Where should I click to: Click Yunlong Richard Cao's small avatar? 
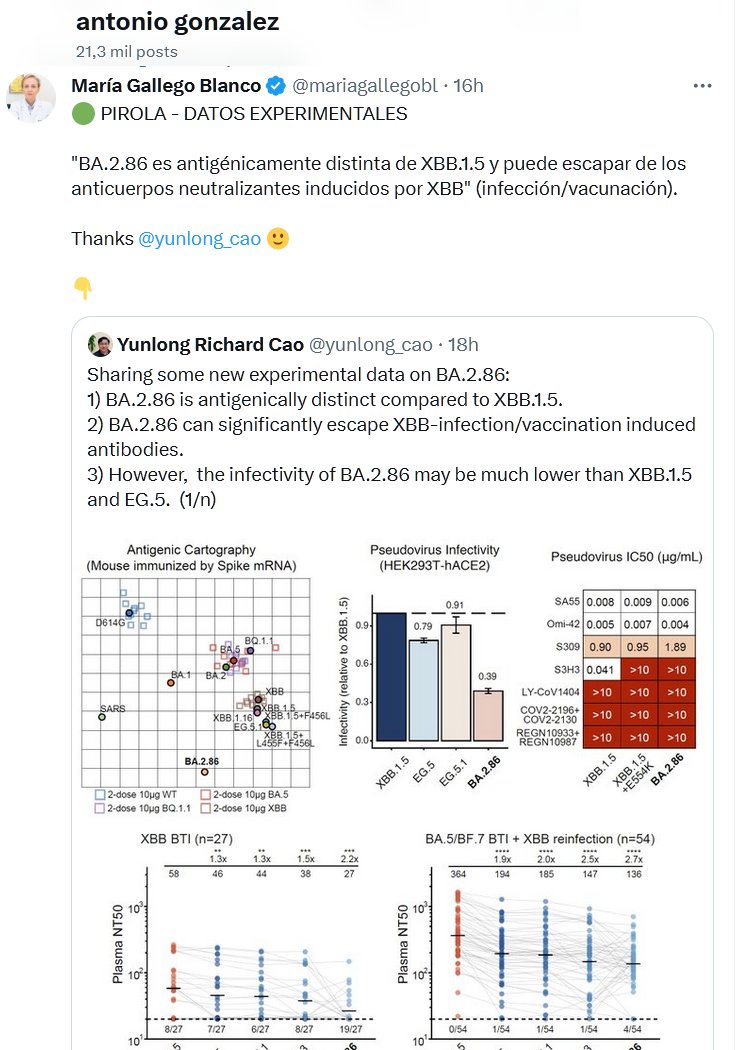tap(99, 345)
